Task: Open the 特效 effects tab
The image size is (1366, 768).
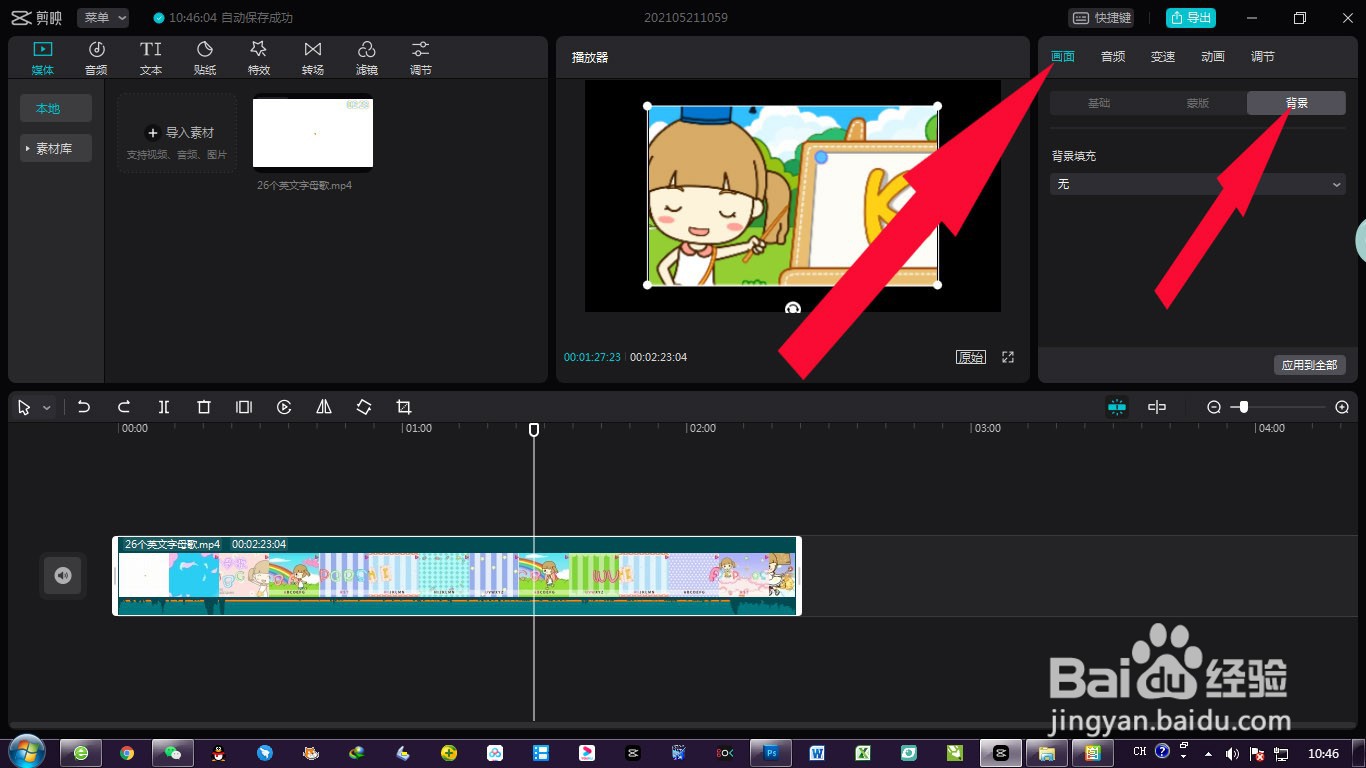Action: pos(259,58)
